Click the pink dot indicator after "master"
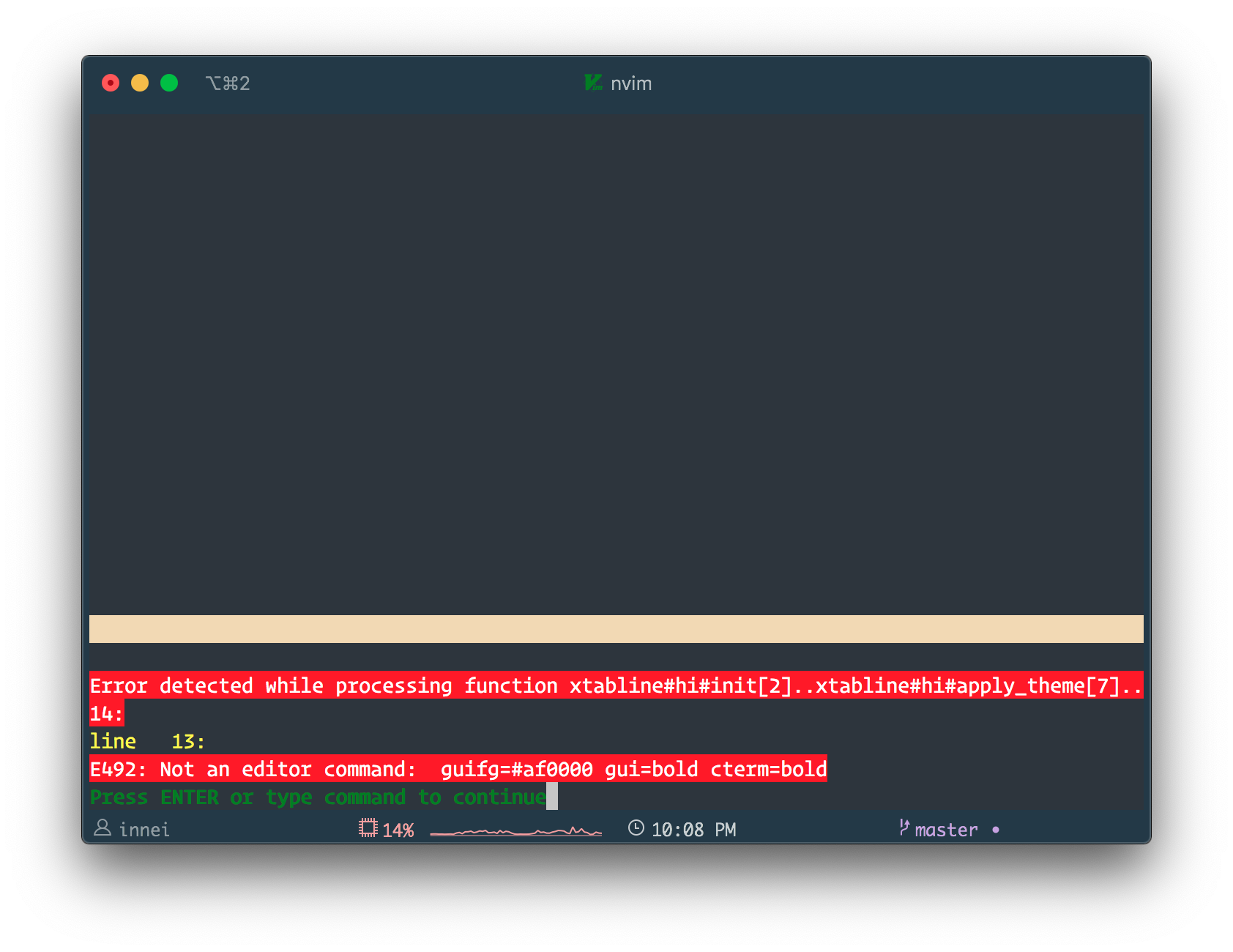 (x=995, y=830)
